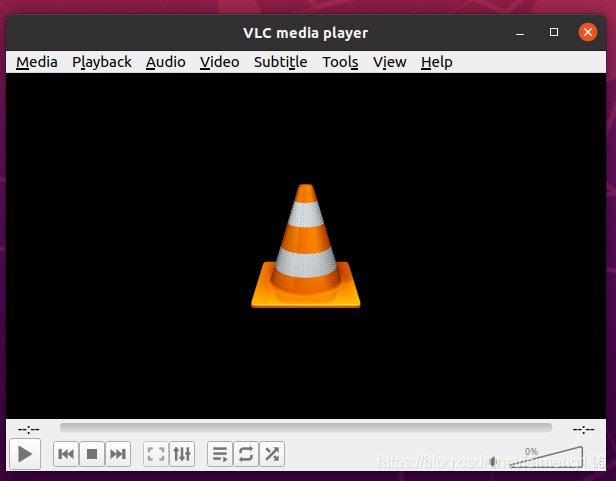Click the VLC media player title bar

point(306,33)
